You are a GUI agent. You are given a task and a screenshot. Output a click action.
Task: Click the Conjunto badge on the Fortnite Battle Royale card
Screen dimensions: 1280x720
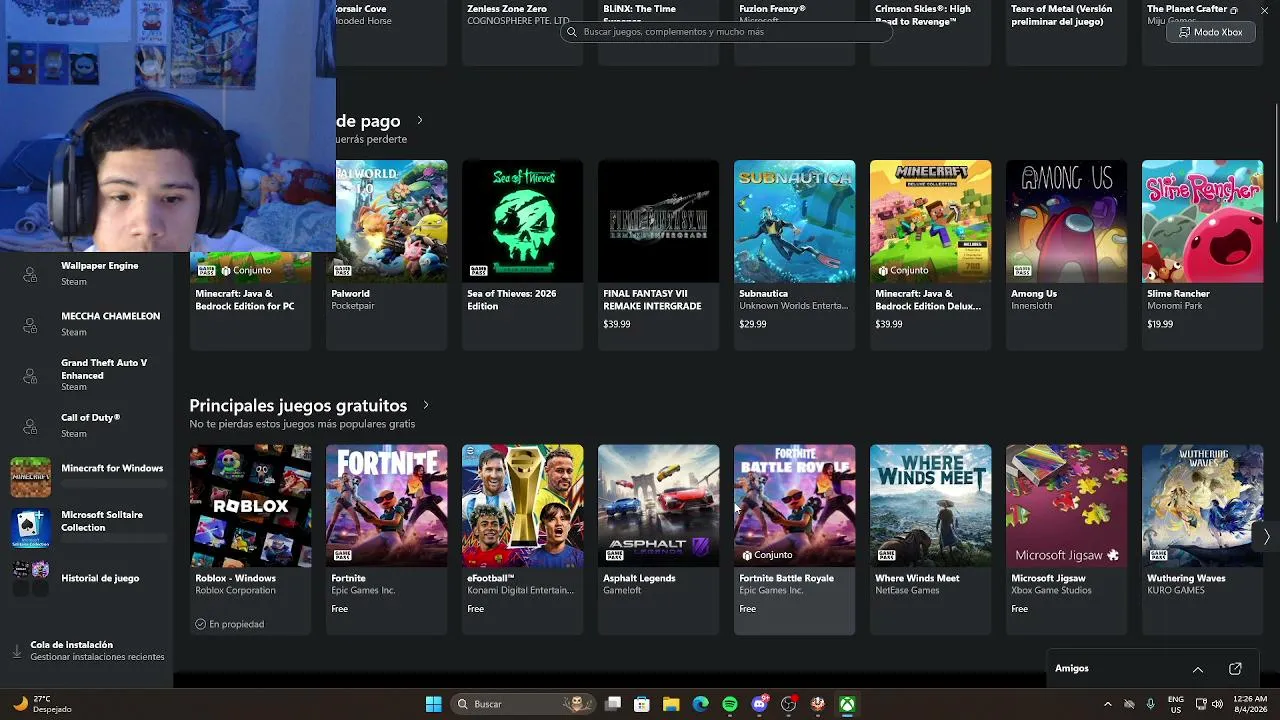(x=767, y=555)
